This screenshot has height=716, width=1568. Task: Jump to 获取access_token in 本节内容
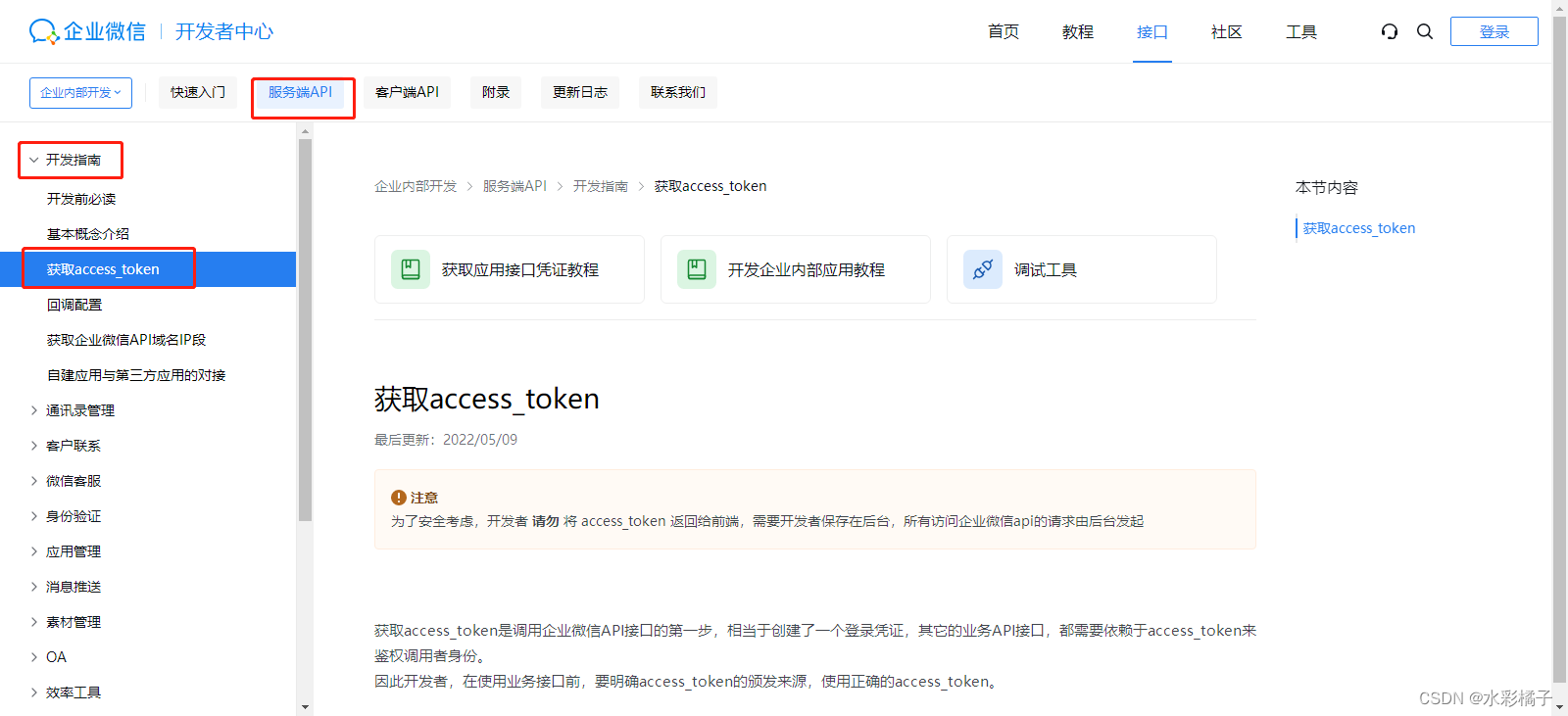pyautogui.click(x=1358, y=228)
